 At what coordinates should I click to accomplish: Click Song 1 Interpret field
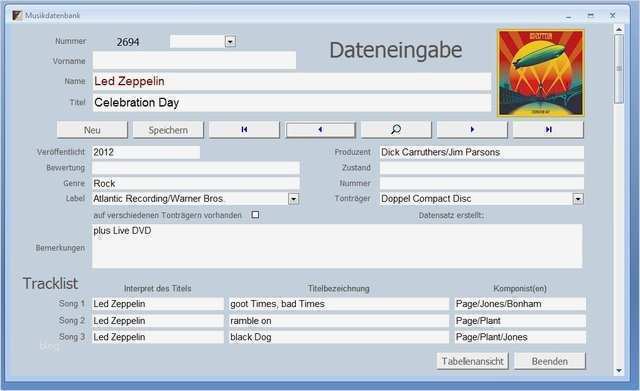coord(158,304)
